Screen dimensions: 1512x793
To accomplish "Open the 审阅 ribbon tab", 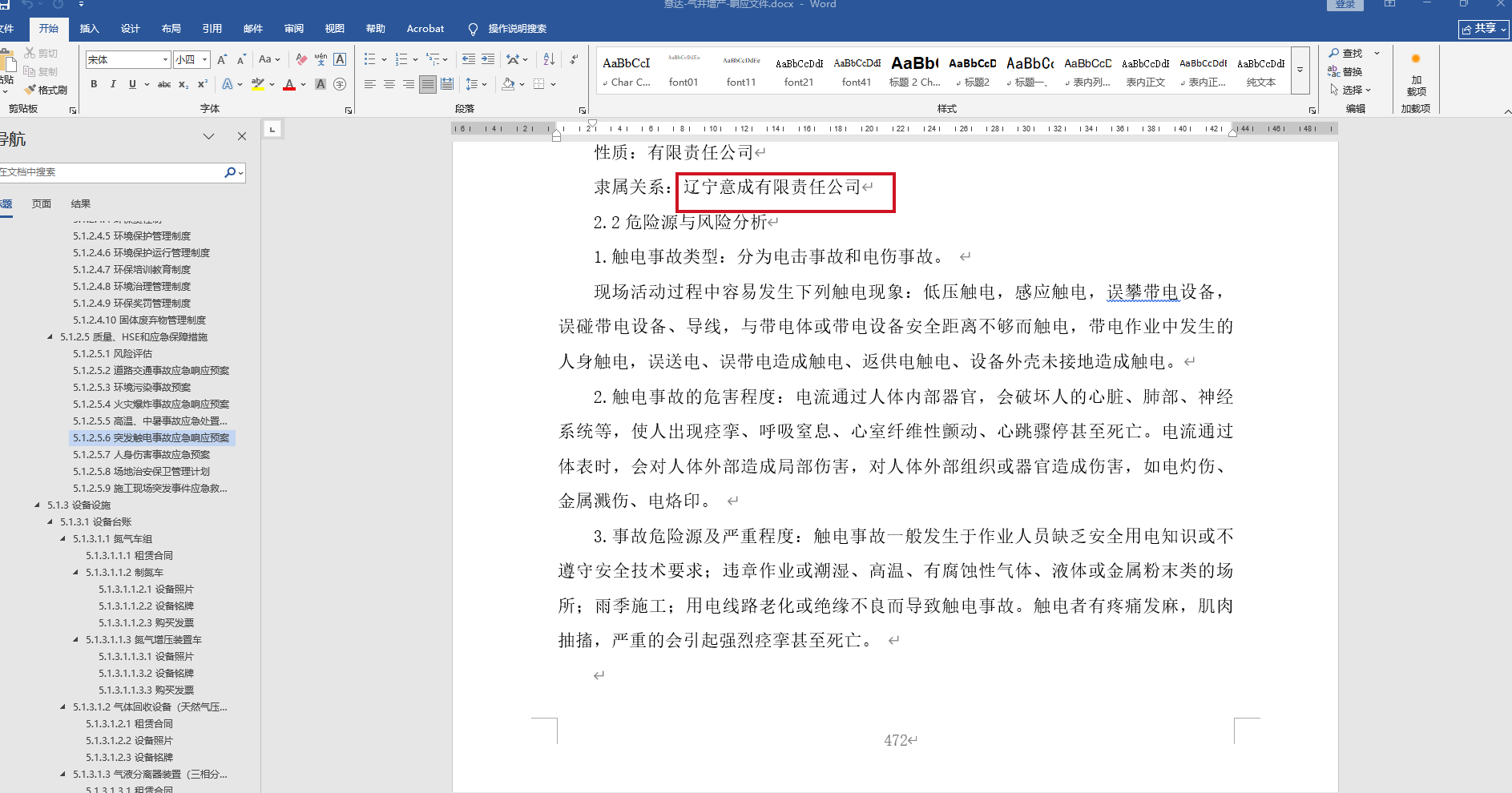I will pyautogui.click(x=293, y=29).
